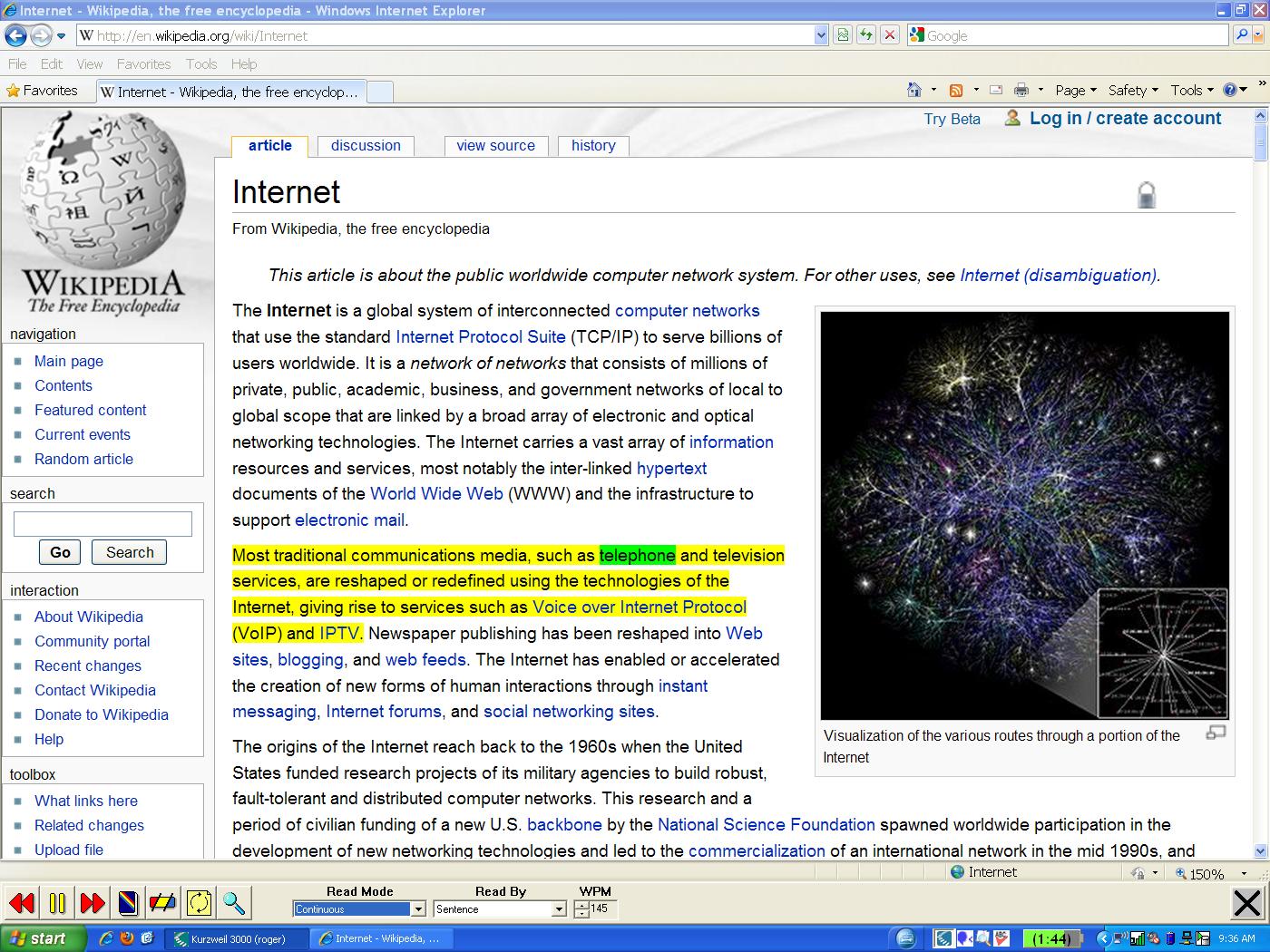Open the search provider dropdown arrow

(x=1259, y=35)
